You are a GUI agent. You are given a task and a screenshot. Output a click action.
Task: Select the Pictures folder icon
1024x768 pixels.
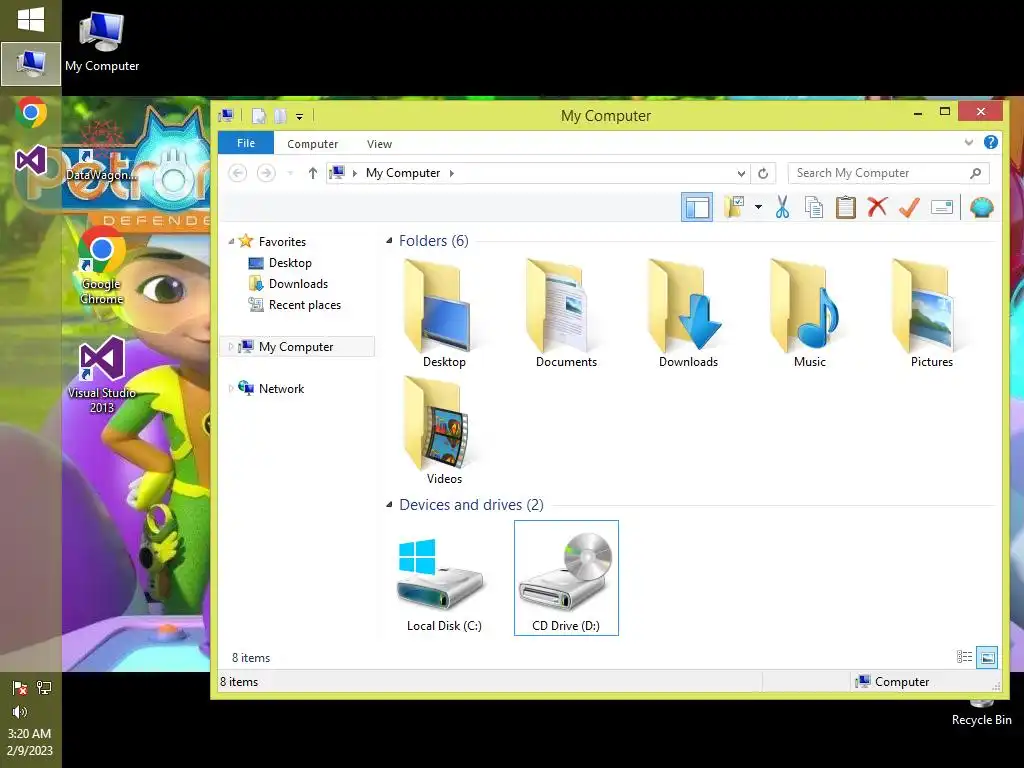point(932,313)
